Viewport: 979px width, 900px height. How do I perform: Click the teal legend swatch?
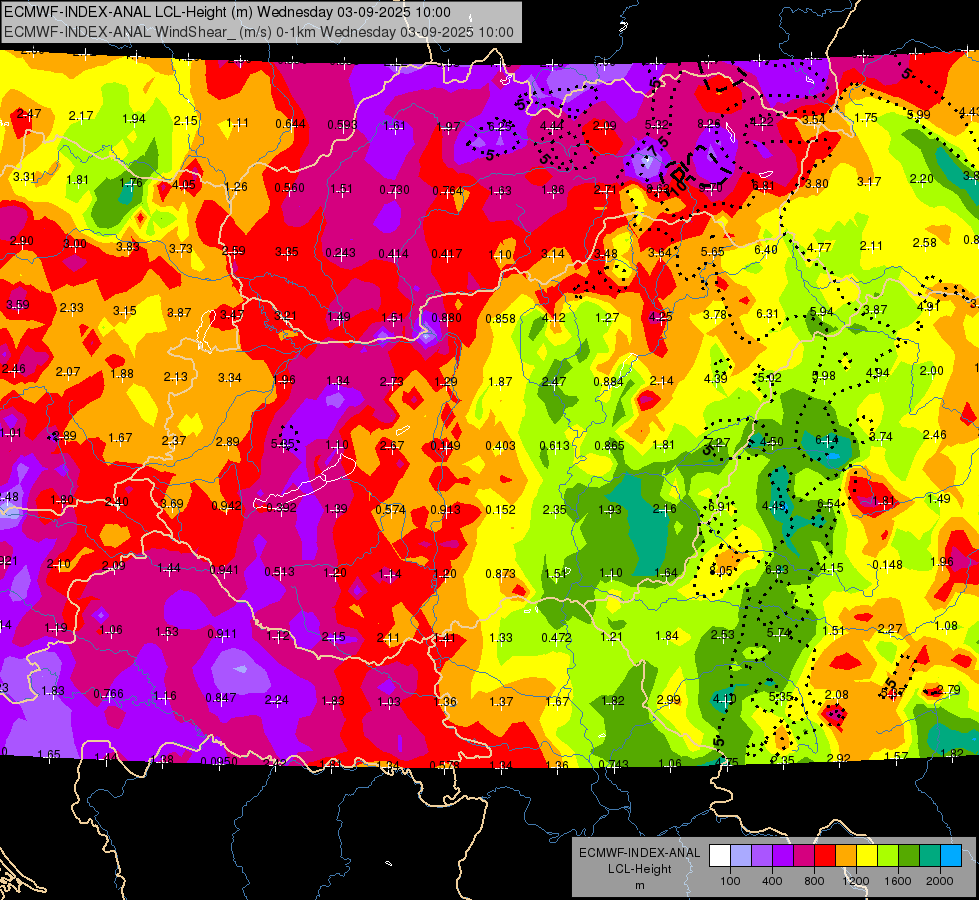(930, 856)
